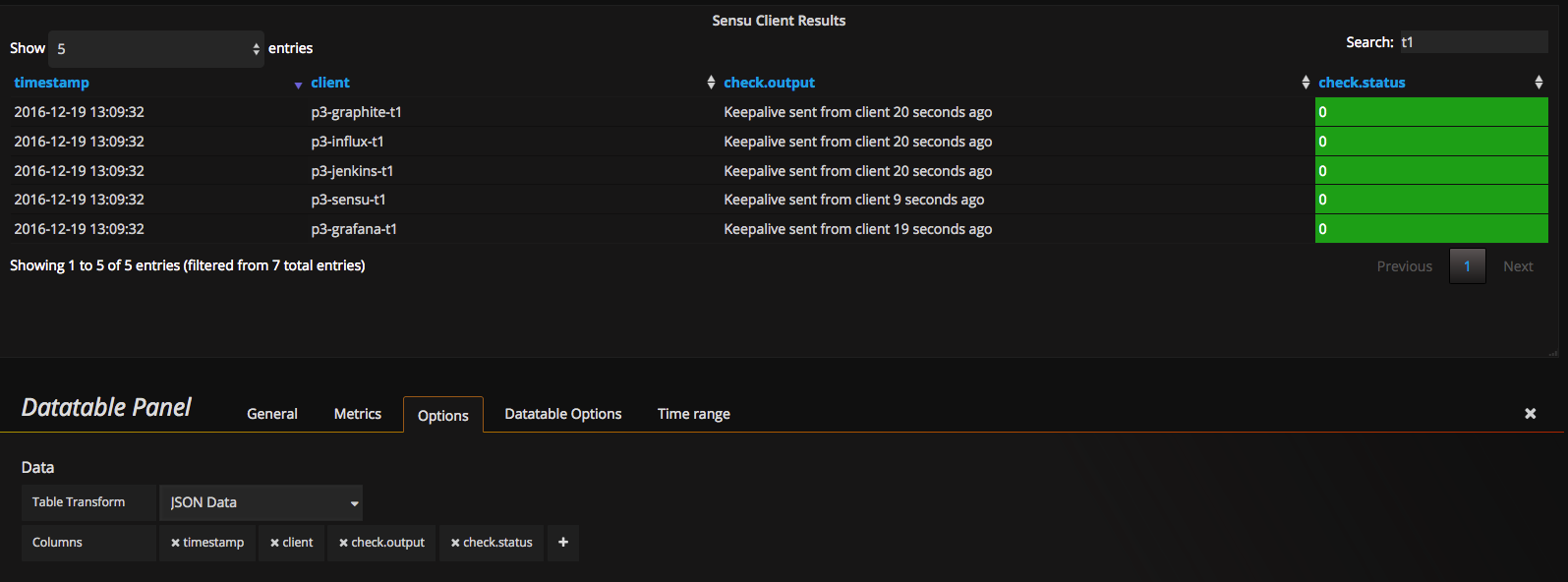Viewport: 1568px width, 582px height.
Task: Sort by client column header
Action: (330, 83)
